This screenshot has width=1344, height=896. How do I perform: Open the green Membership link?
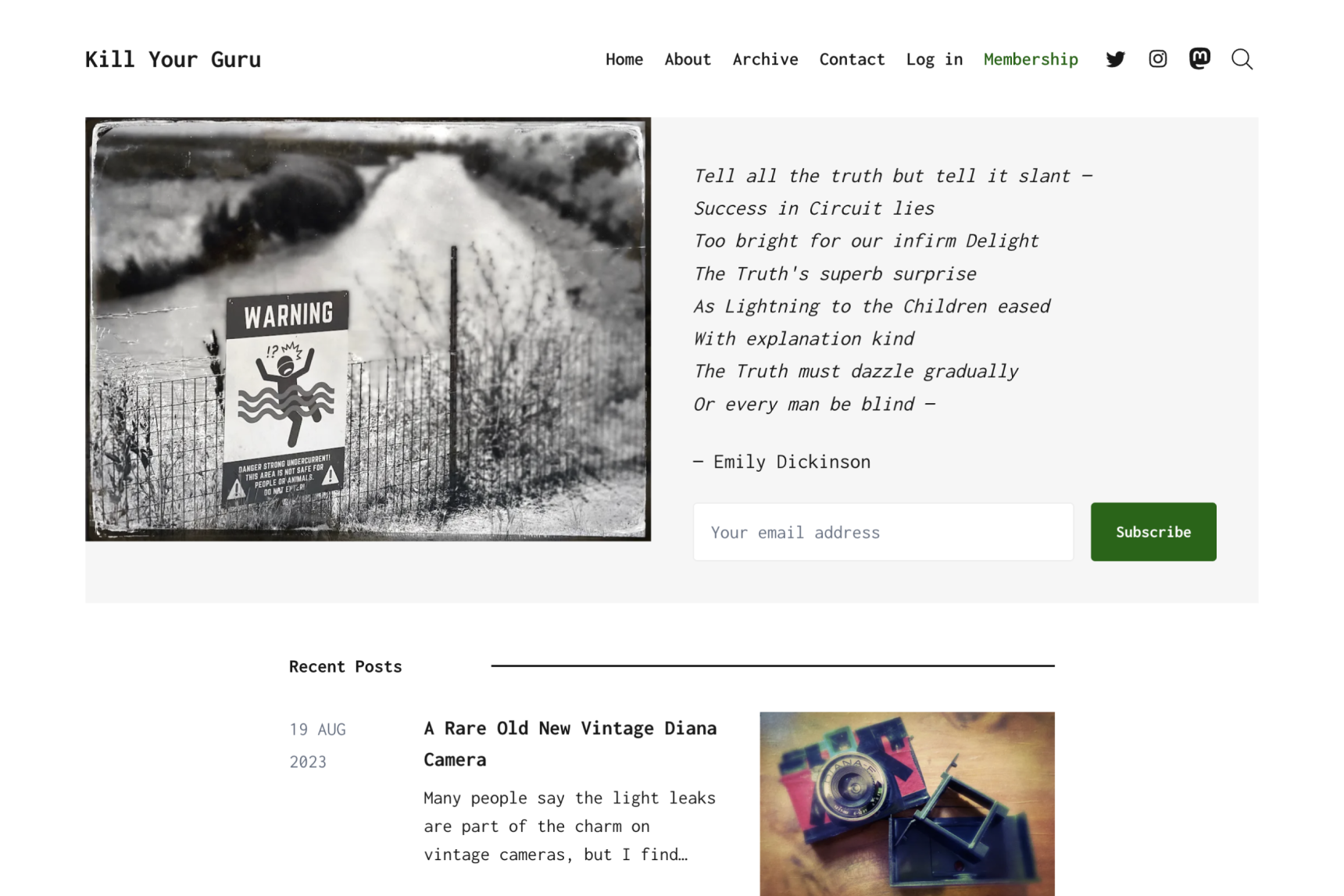pos(1031,59)
